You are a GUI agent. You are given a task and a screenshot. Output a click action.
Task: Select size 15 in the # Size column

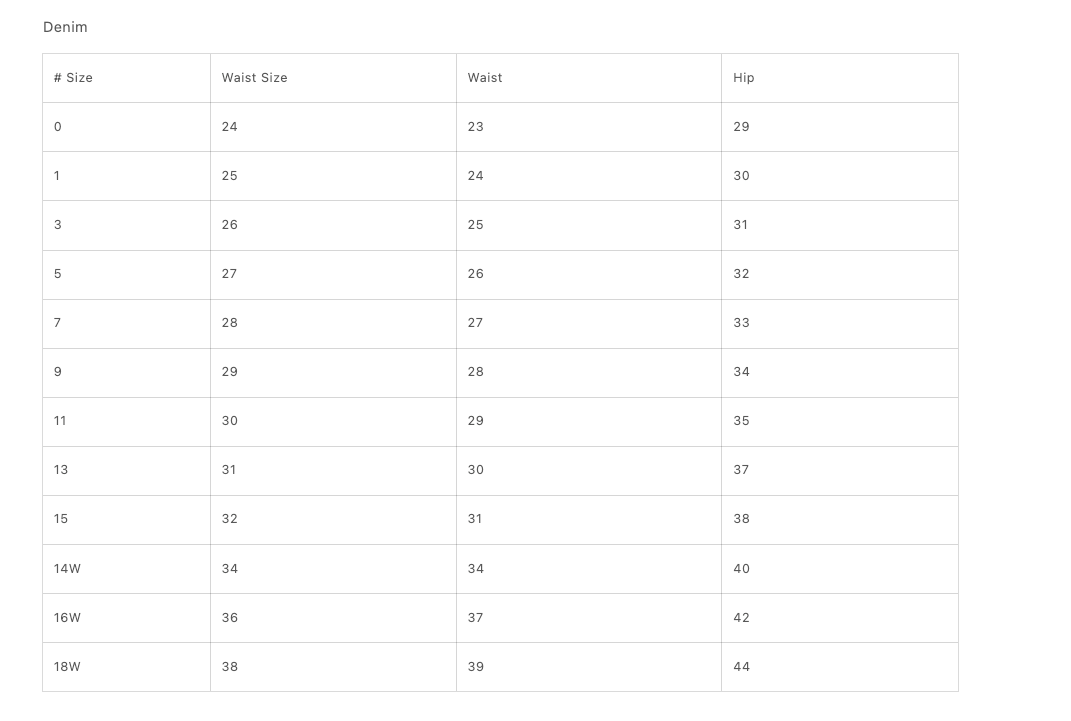61,519
